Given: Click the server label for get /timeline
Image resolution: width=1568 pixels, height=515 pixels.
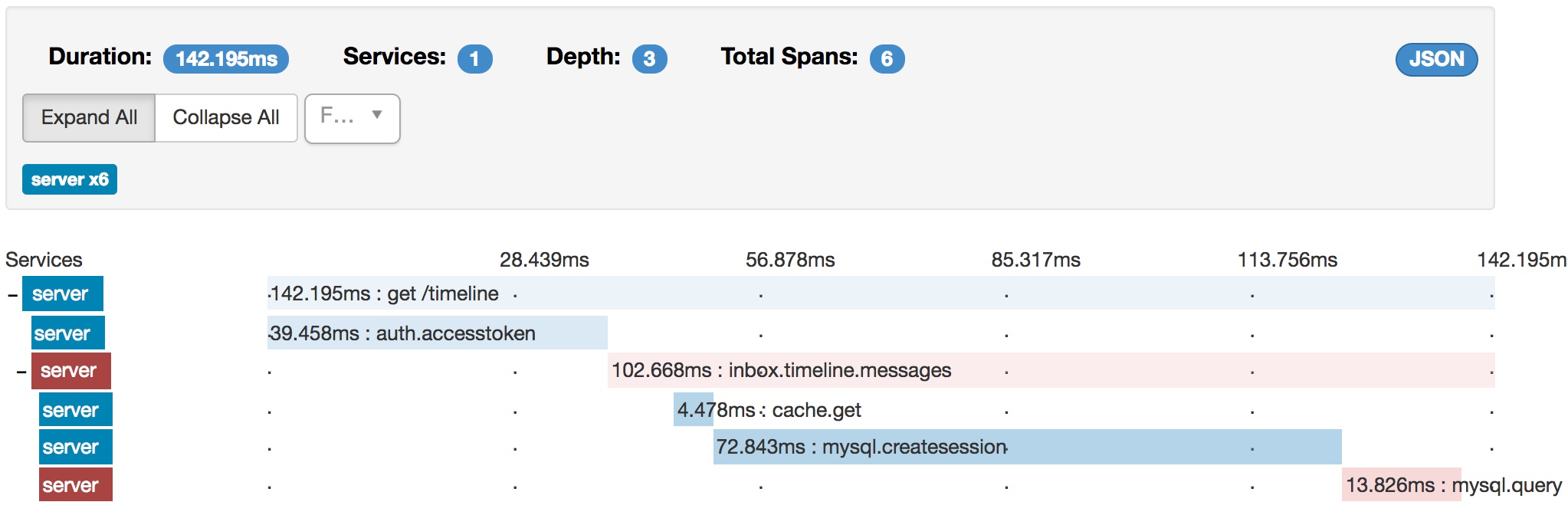Looking at the screenshot, I should point(63,294).
